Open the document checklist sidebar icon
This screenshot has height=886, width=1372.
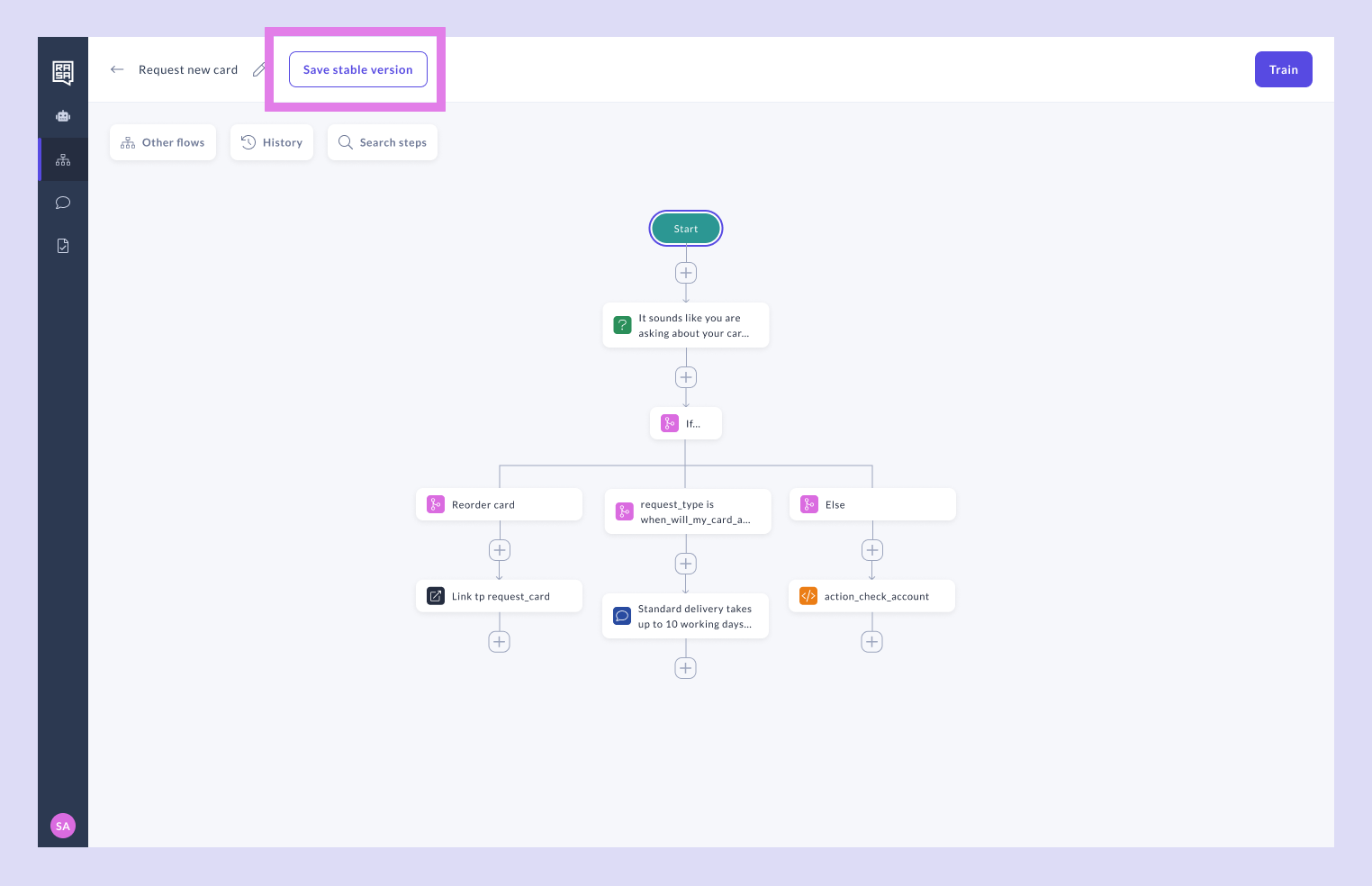click(x=63, y=246)
